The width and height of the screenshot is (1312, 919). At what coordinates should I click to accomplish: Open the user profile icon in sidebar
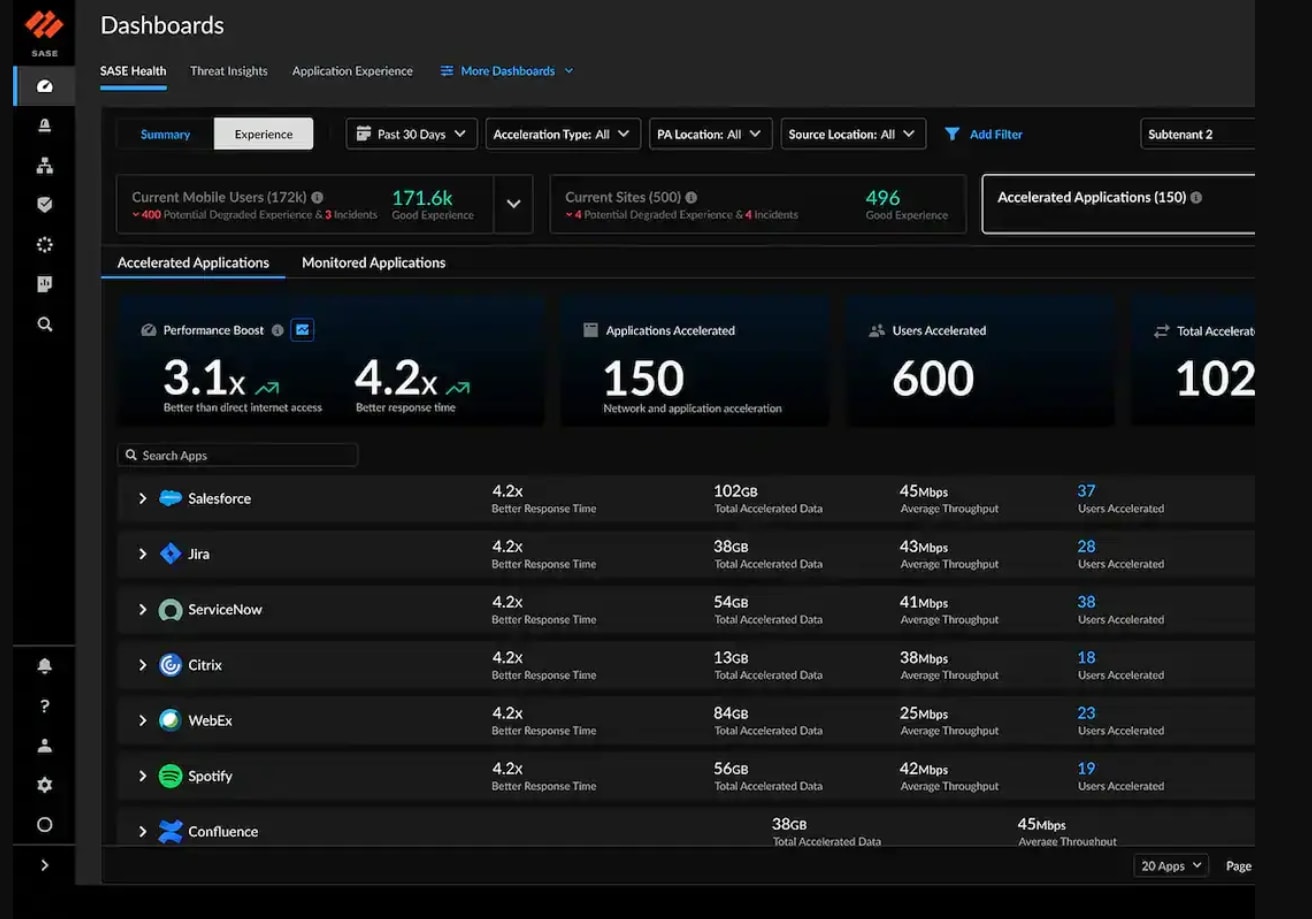(x=44, y=746)
